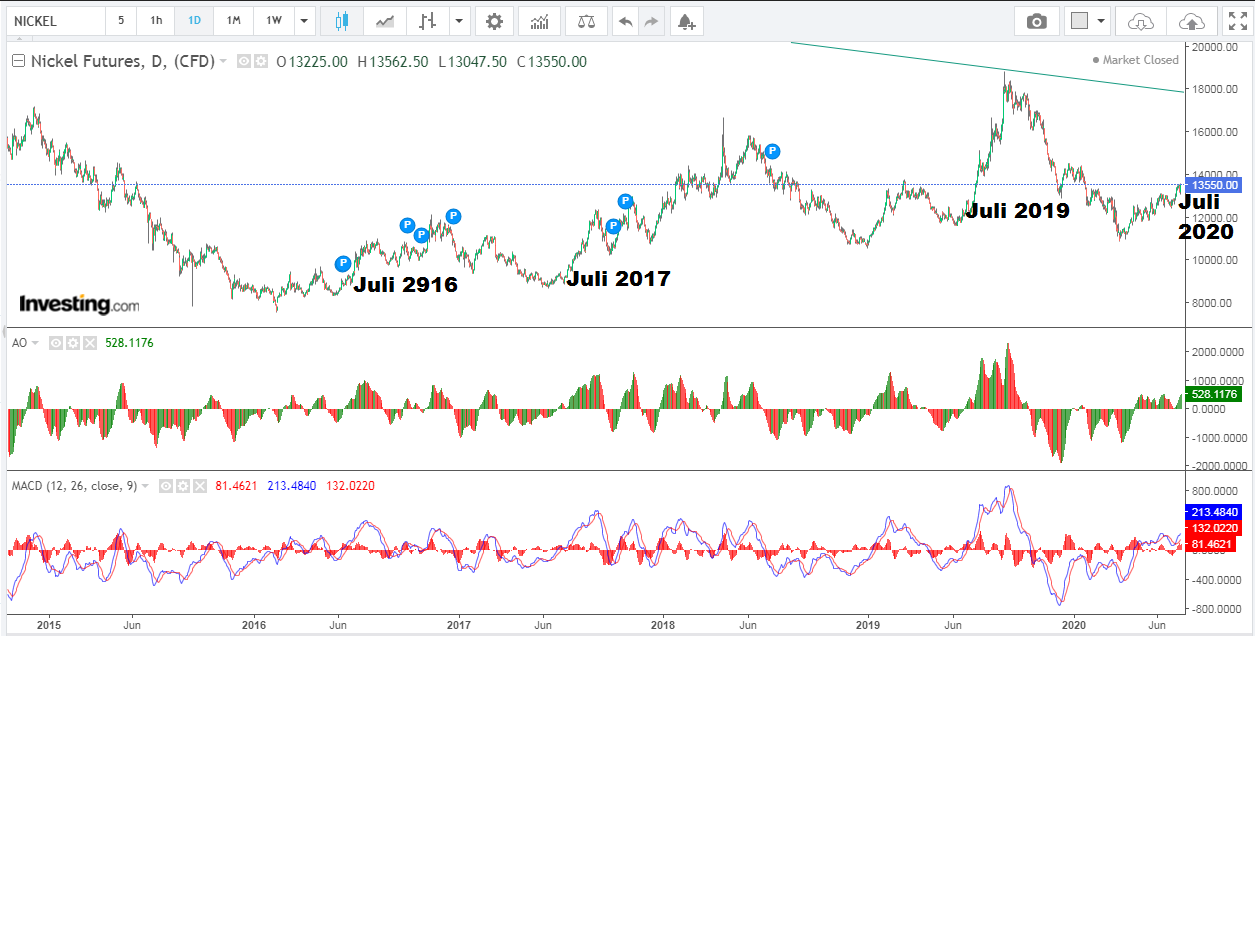
Task: Click the 81.4621 histogram axis label
Action: pos(1212,544)
